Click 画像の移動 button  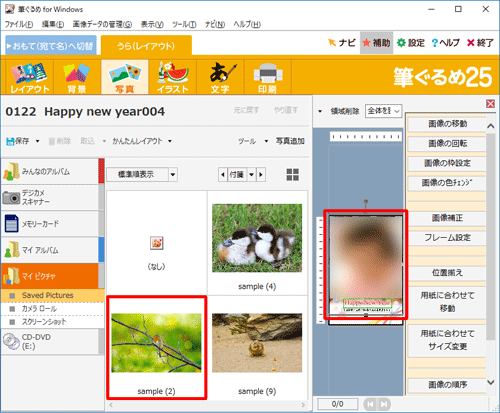447,124
